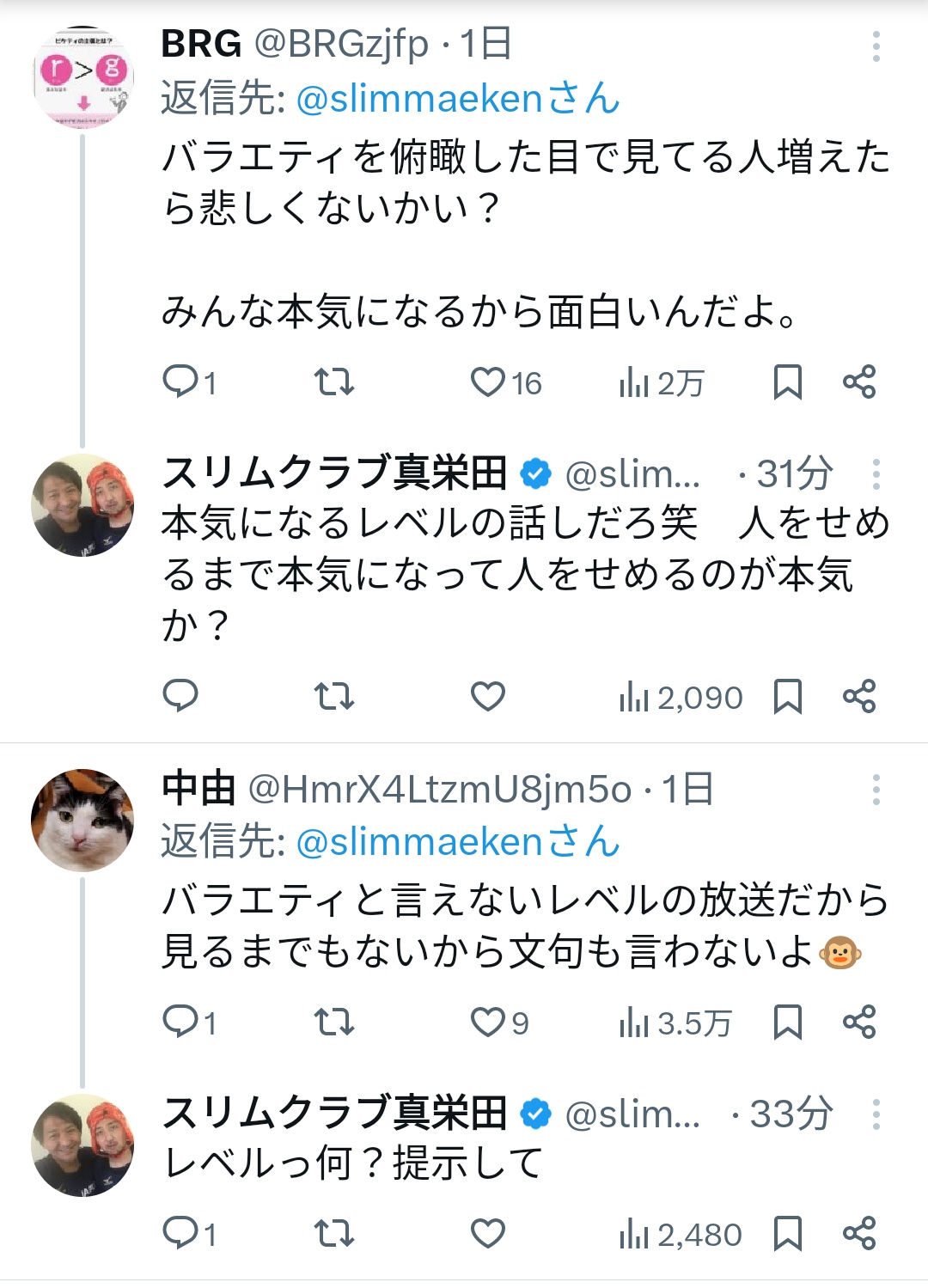Image resolution: width=928 pixels, height=1288 pixels.
Task: Open more options on 中由's tweet
Action: 876,790
